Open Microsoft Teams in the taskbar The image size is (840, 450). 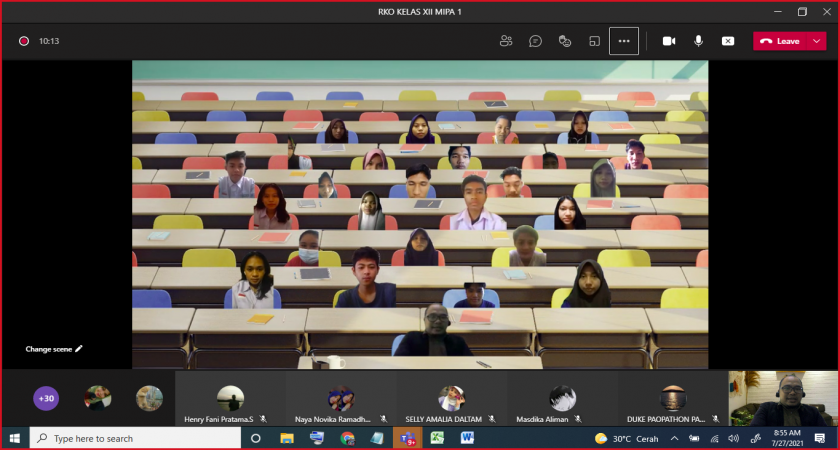coord(407,438)
